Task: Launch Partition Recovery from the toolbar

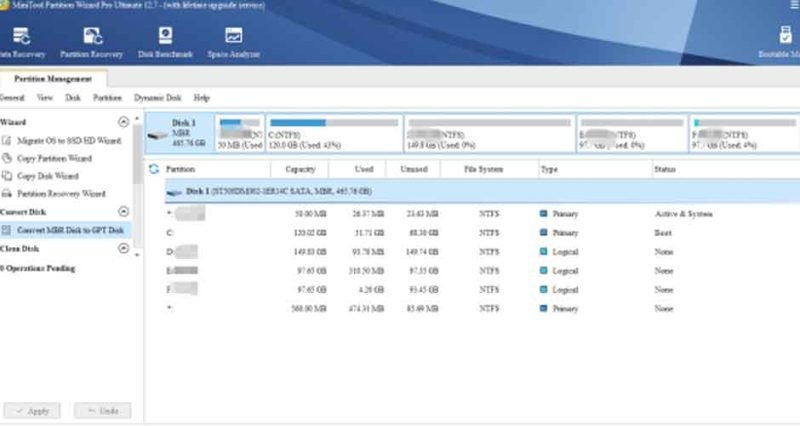Action: pyautogui.click(x=92, y=43)
